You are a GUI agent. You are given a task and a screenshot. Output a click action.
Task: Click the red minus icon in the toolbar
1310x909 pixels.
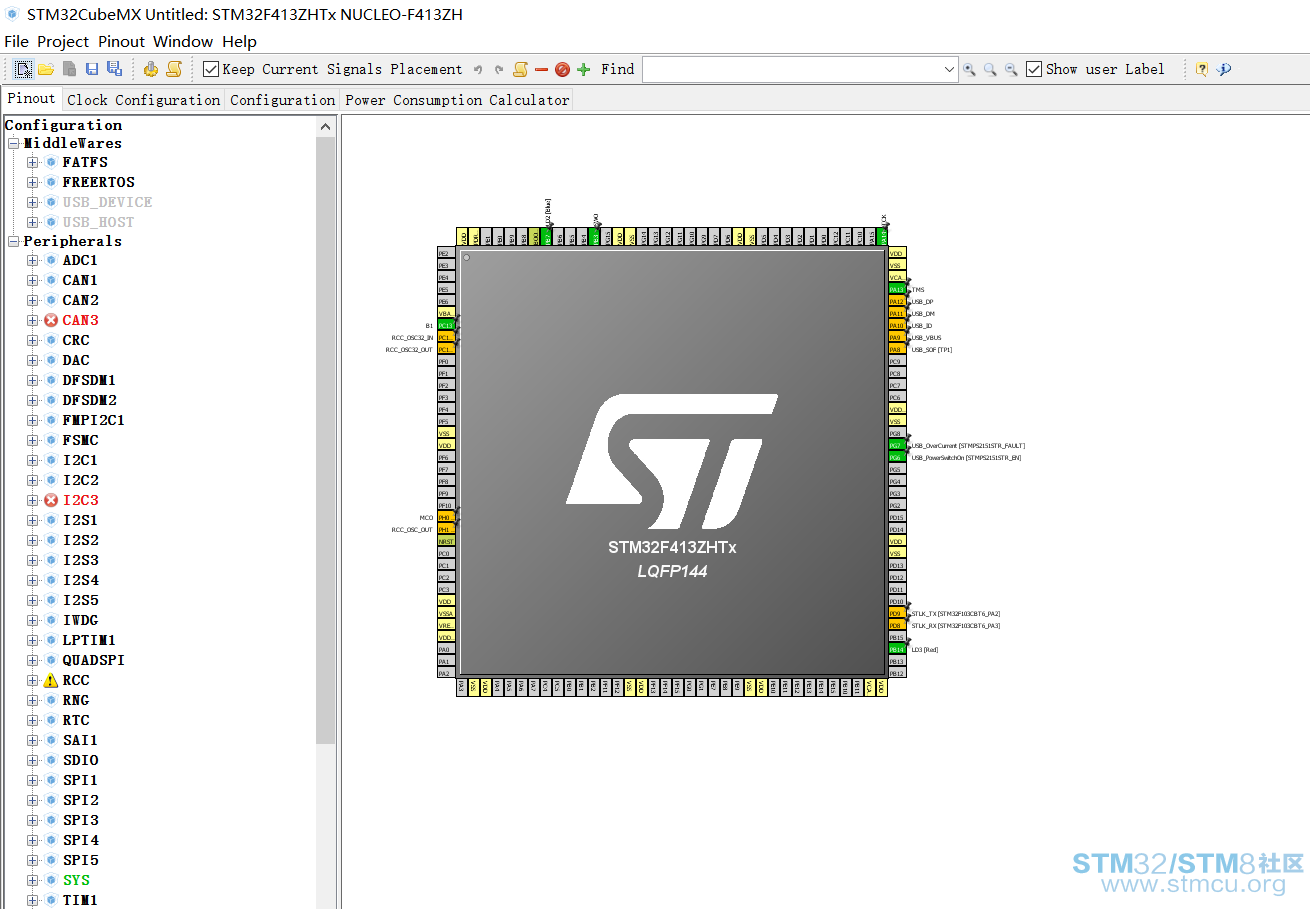(541, 69)
